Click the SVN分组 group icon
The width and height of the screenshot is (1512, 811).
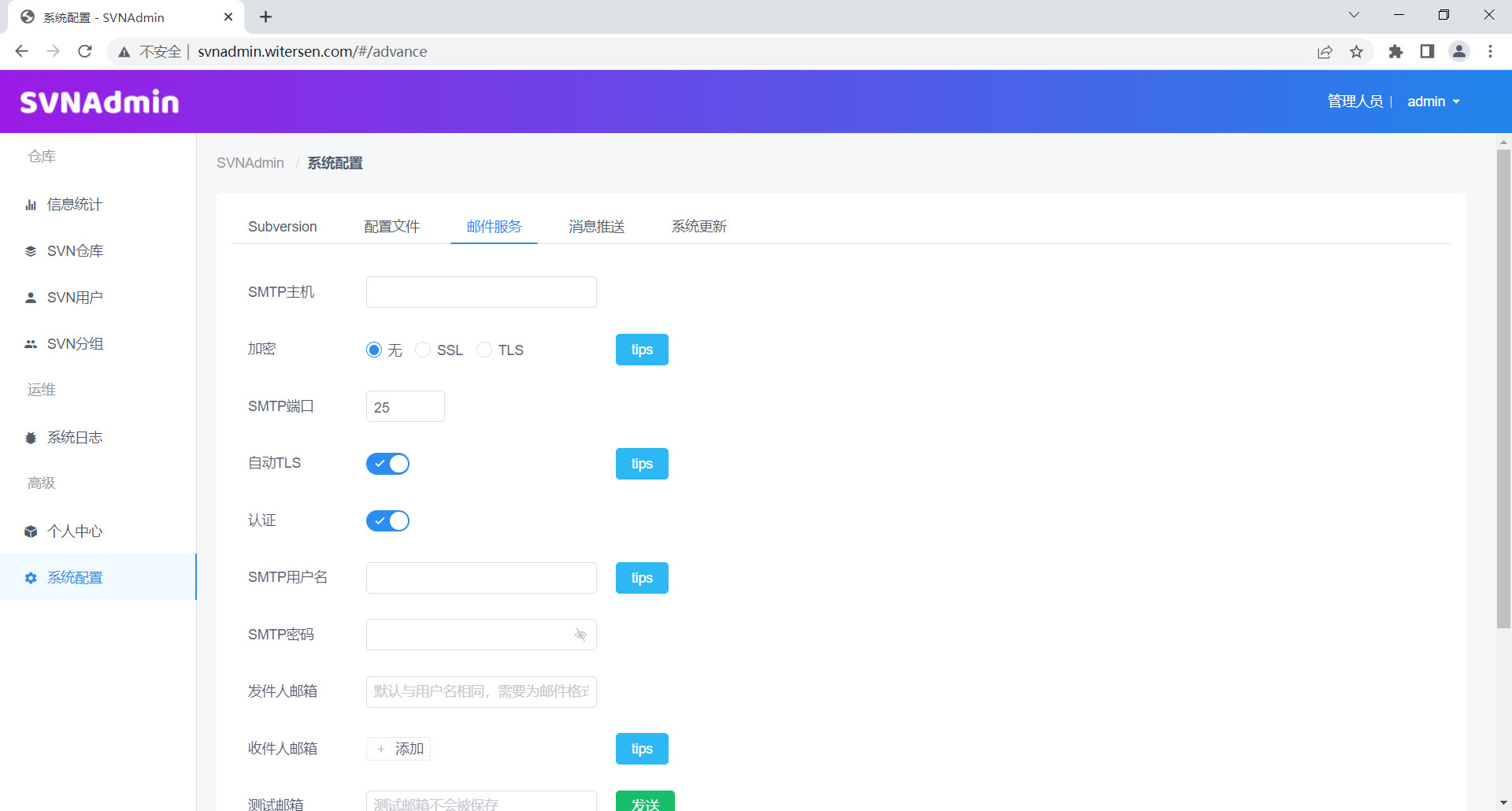31,344
